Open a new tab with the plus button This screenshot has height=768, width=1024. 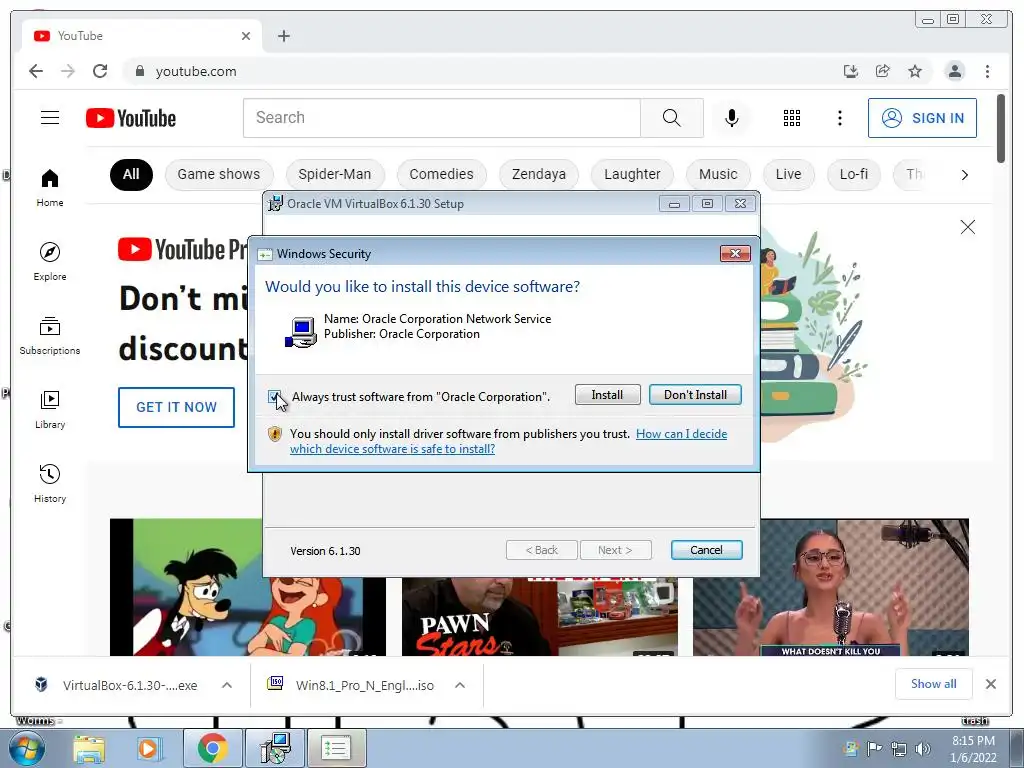(x=283, y=36)
